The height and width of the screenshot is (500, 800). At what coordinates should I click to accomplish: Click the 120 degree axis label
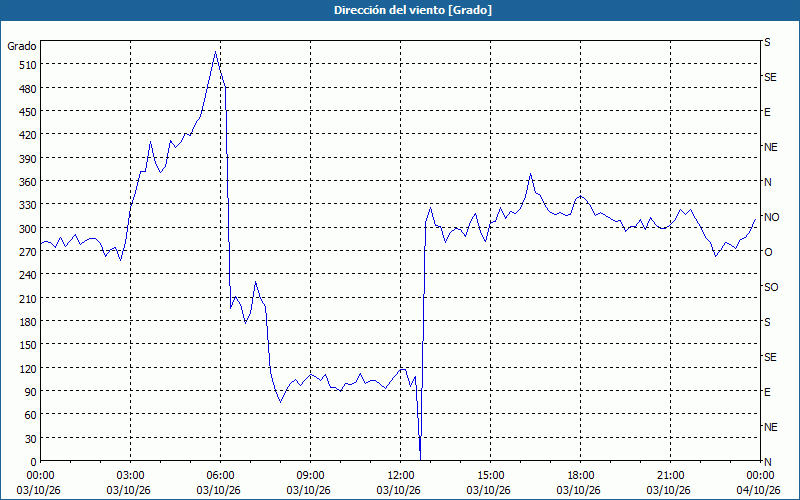(x=27, y=368)
